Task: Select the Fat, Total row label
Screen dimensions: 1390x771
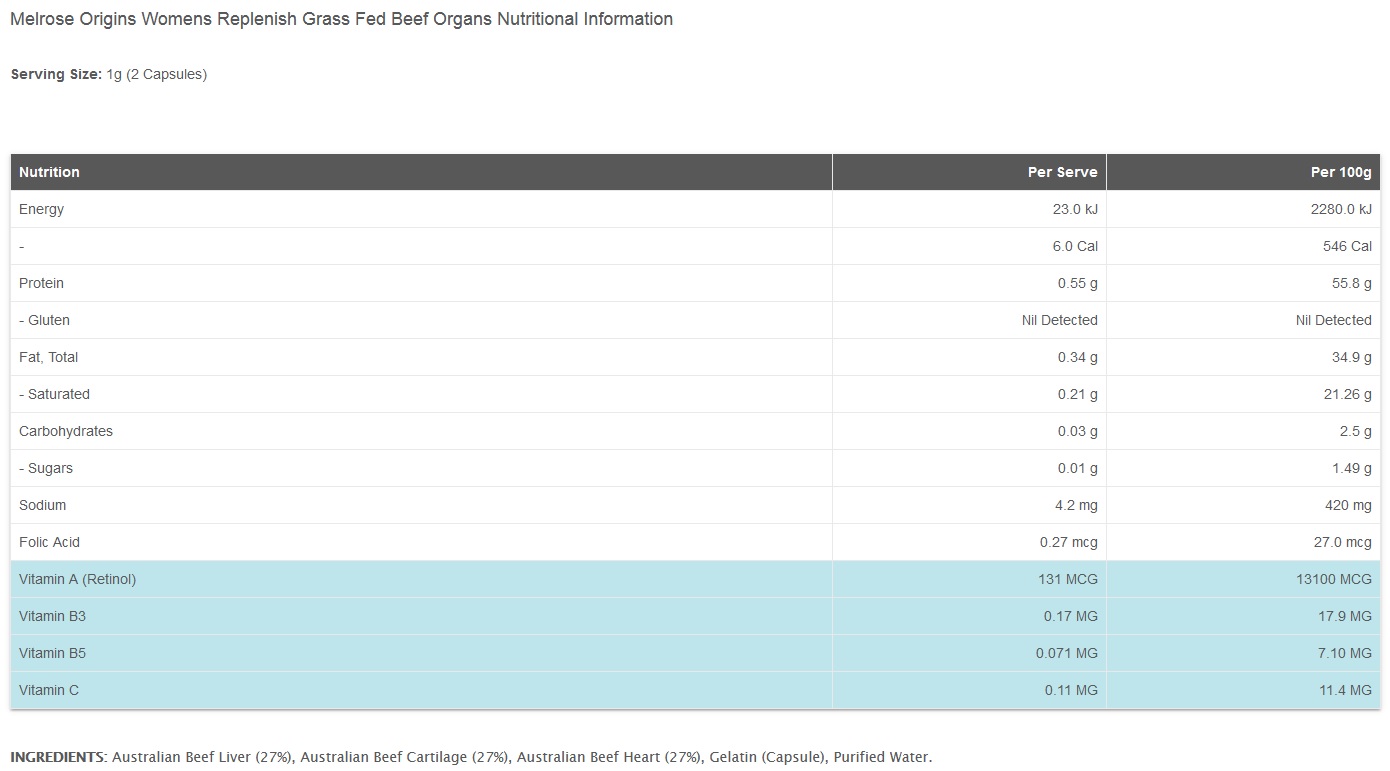Action: click(48, 357)
